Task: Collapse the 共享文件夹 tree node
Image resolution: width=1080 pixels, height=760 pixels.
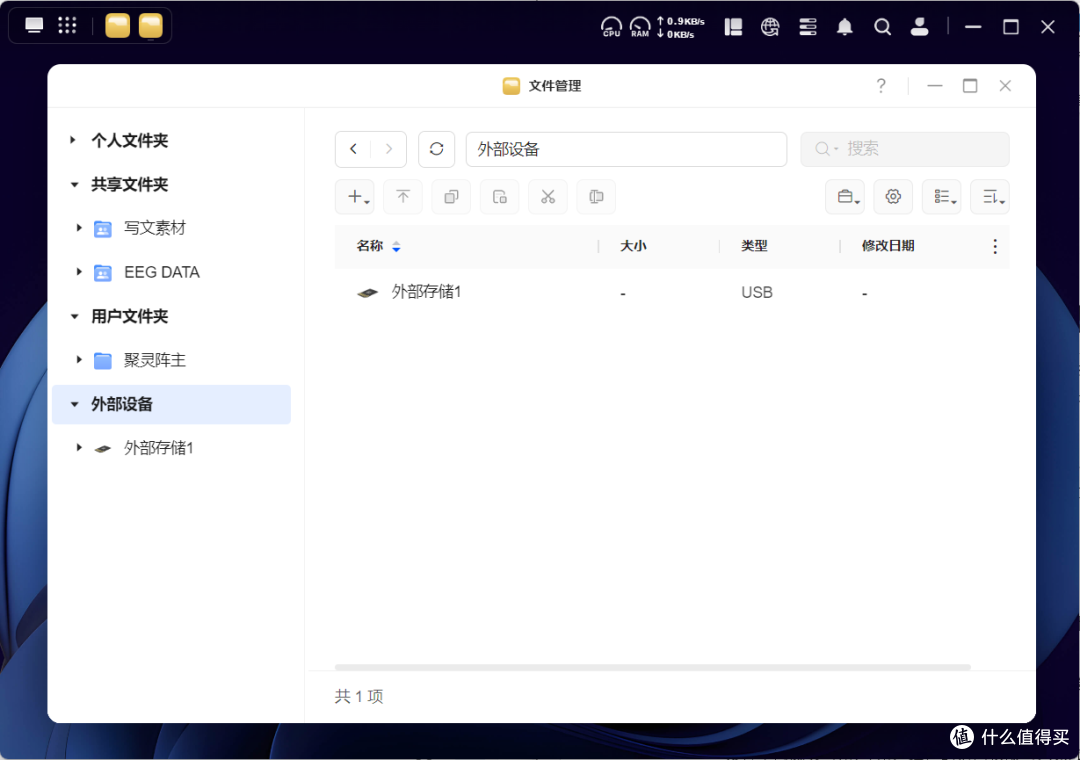Action: click(74, 185)
